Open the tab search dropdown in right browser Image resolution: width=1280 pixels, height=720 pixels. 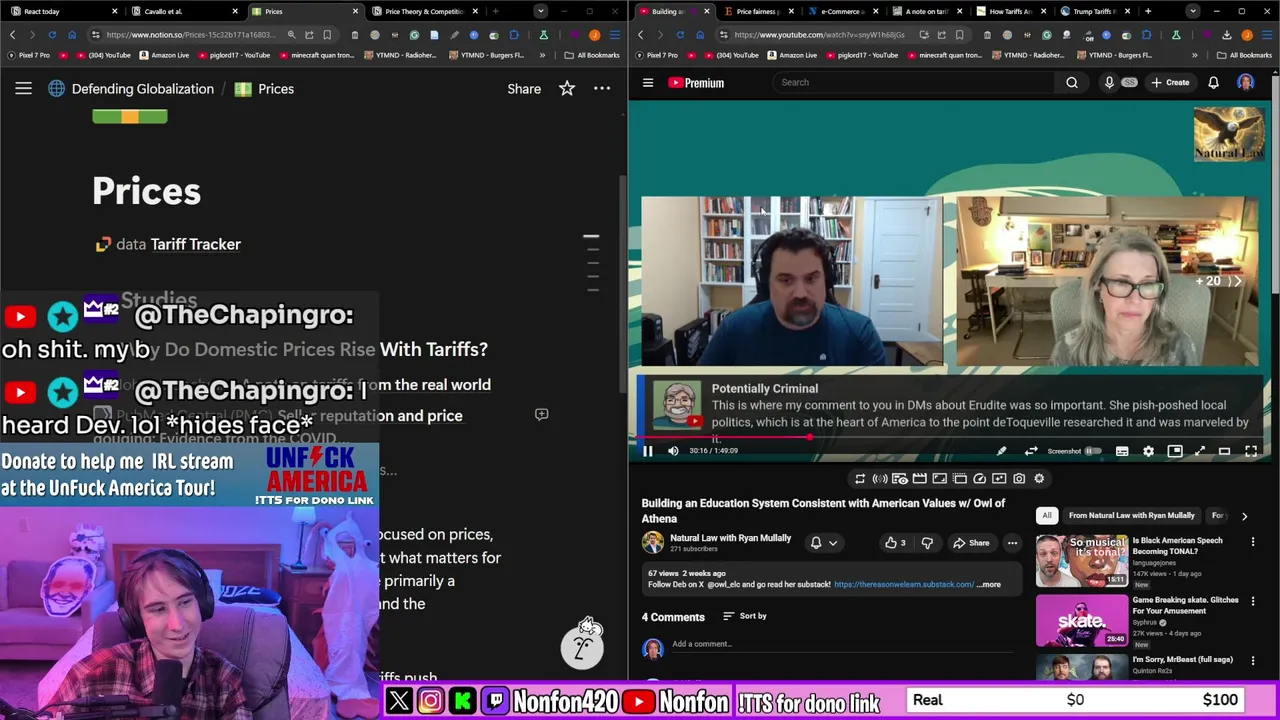tap(1192, 11)
